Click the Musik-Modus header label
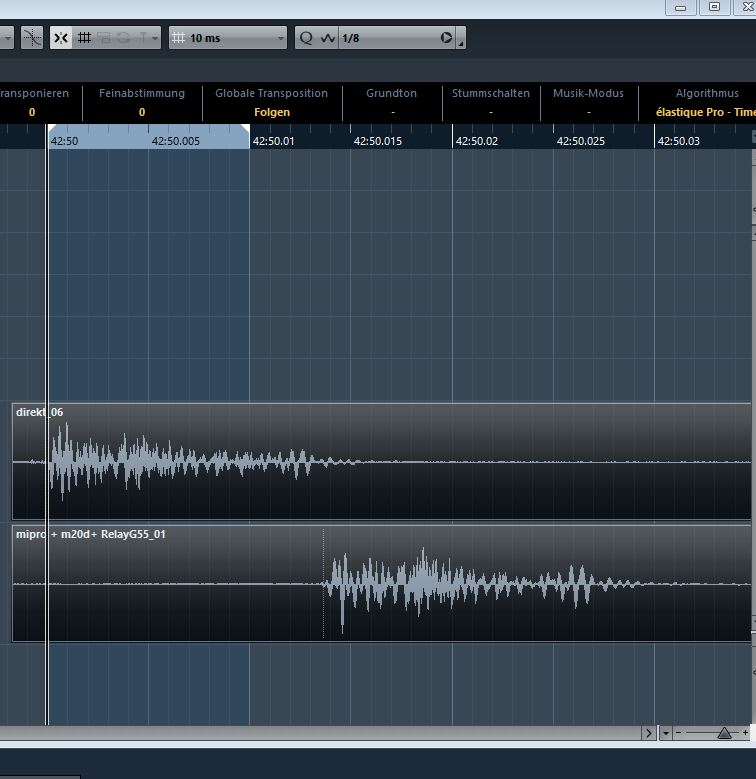 click(589, 93)
